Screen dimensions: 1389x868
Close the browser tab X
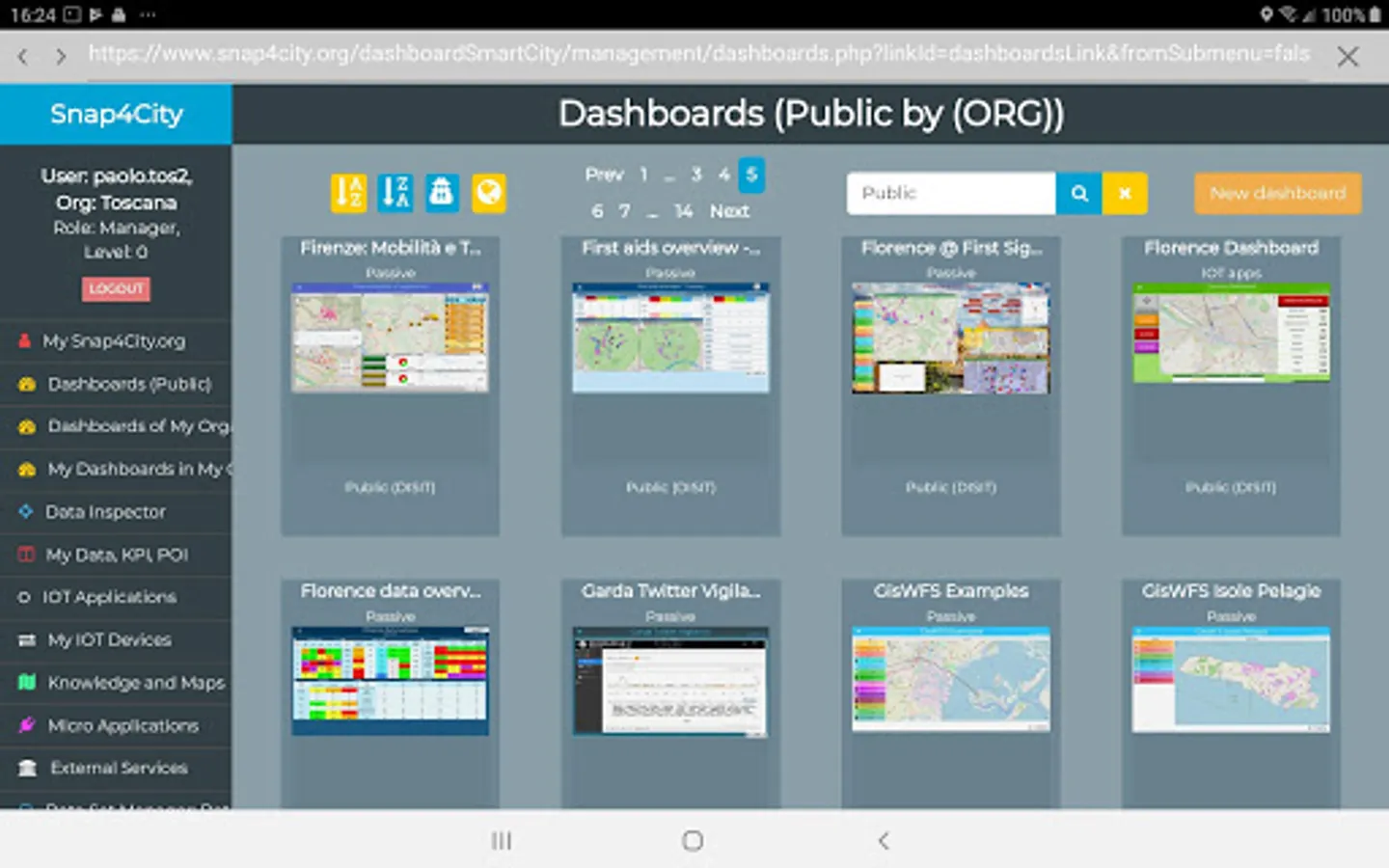point(1348,57)
